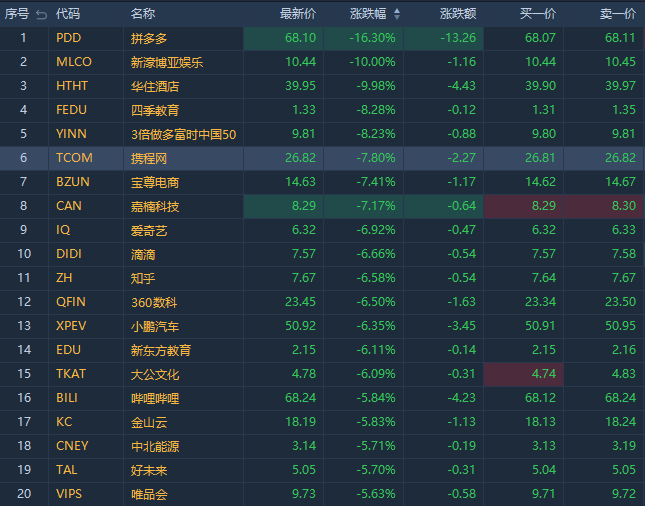Select the VIPS ticker code
Viewport: 645px width, 506px height.
pyautogui.click(x=69, y=494)
